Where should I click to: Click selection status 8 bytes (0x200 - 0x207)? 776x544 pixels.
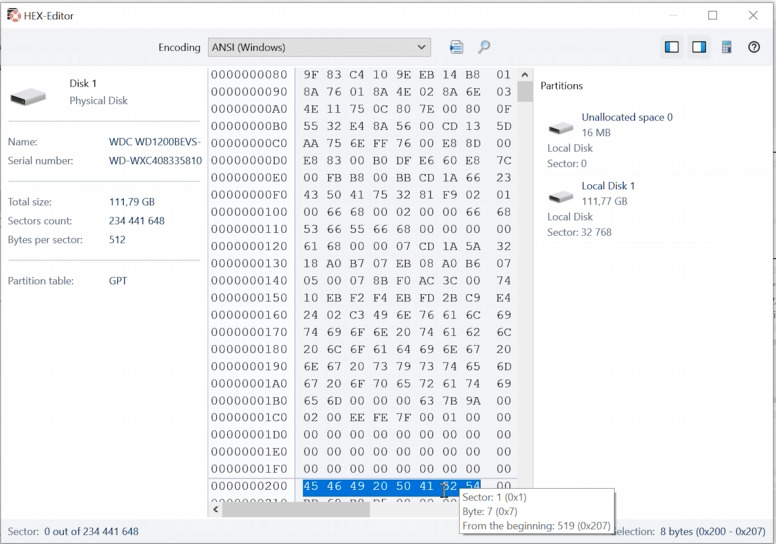tap(713, 532)
